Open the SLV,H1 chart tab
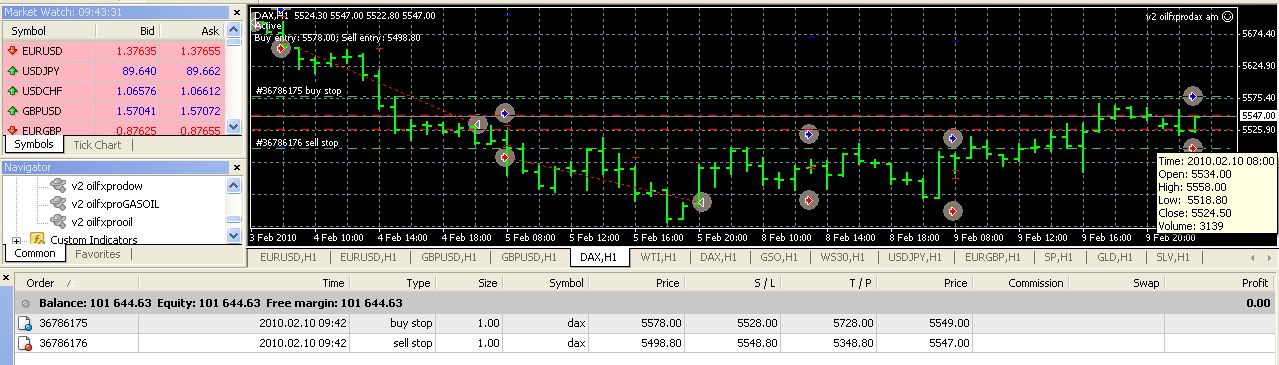The image size is (1279, 365). click(1174, 257)
